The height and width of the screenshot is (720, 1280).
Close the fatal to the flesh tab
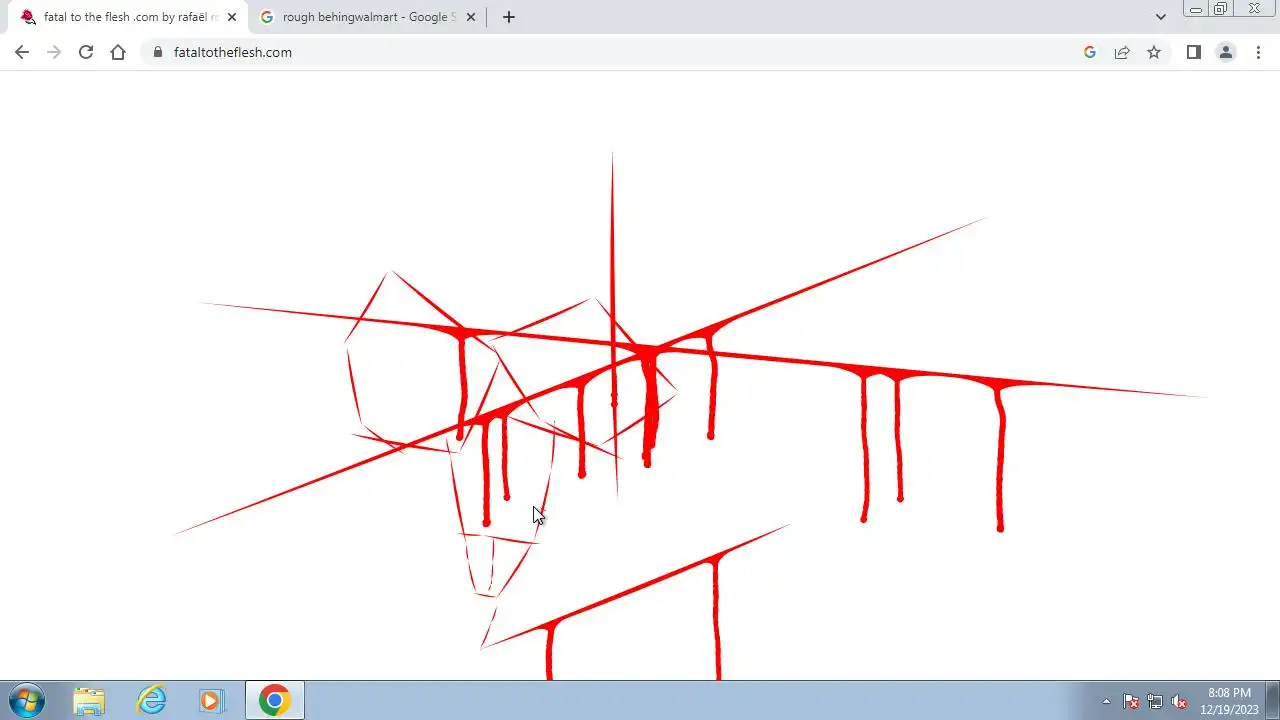pyautogui.click(x=232, y=17)
